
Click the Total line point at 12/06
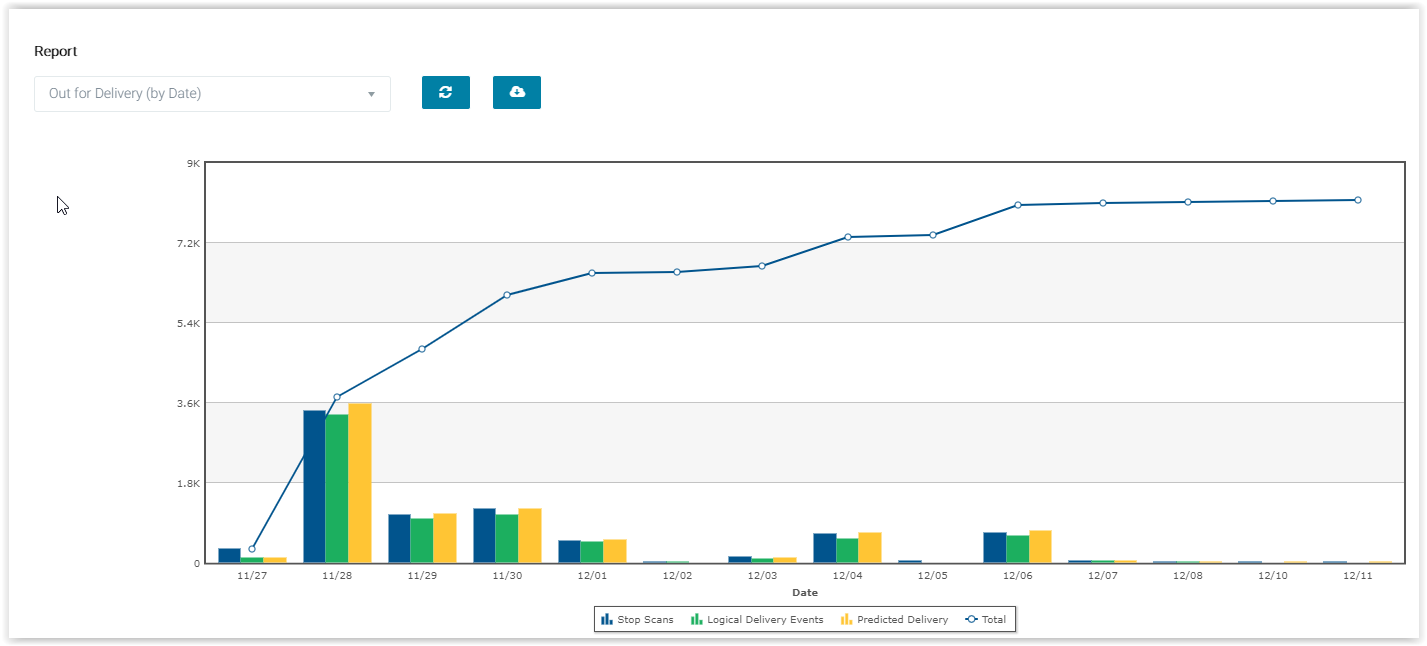coord(1017,205)
